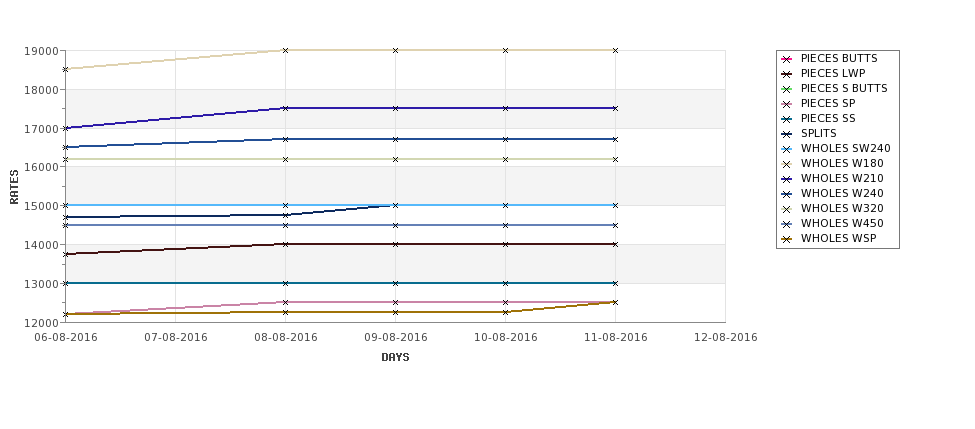The width and height of the screenshot is (975, 429).
Task: Click the WHOLES W180 legend marker icon
Action: click(x=787, y=164)
